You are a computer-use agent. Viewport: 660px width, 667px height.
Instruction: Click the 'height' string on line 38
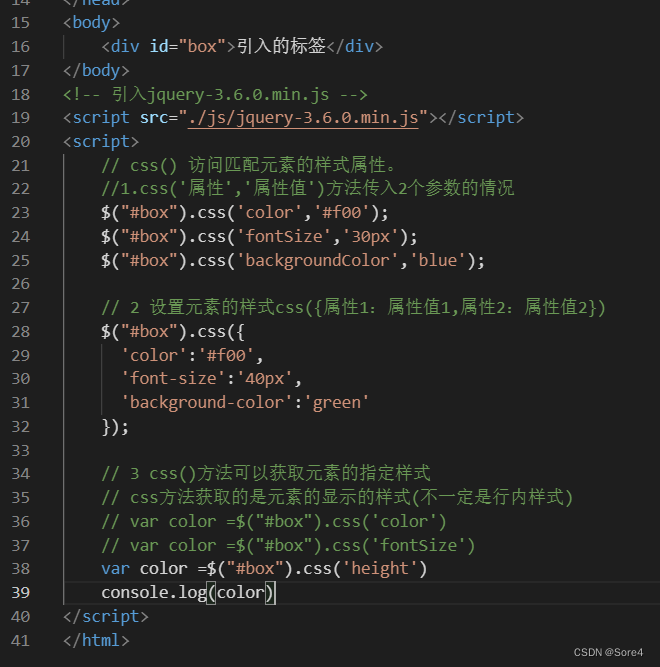pos(380,569)
